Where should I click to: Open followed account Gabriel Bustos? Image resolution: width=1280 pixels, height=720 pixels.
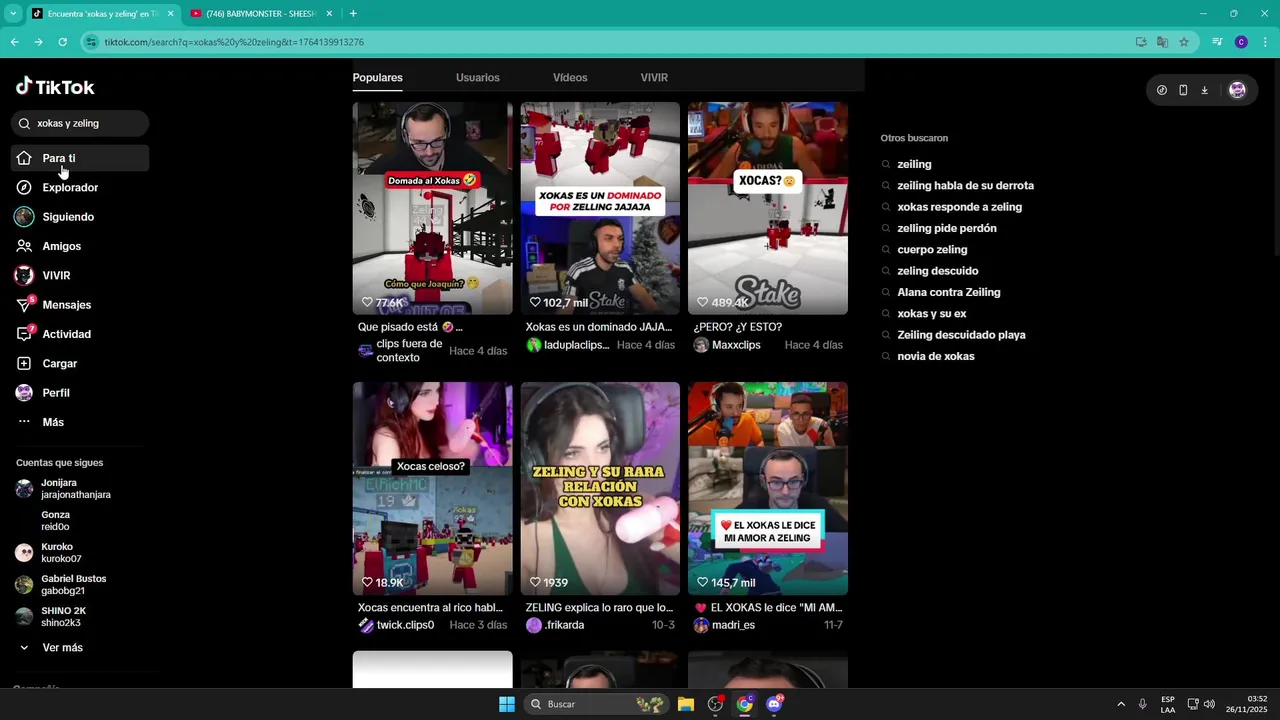pyautogui.click(x=61, y=584)
